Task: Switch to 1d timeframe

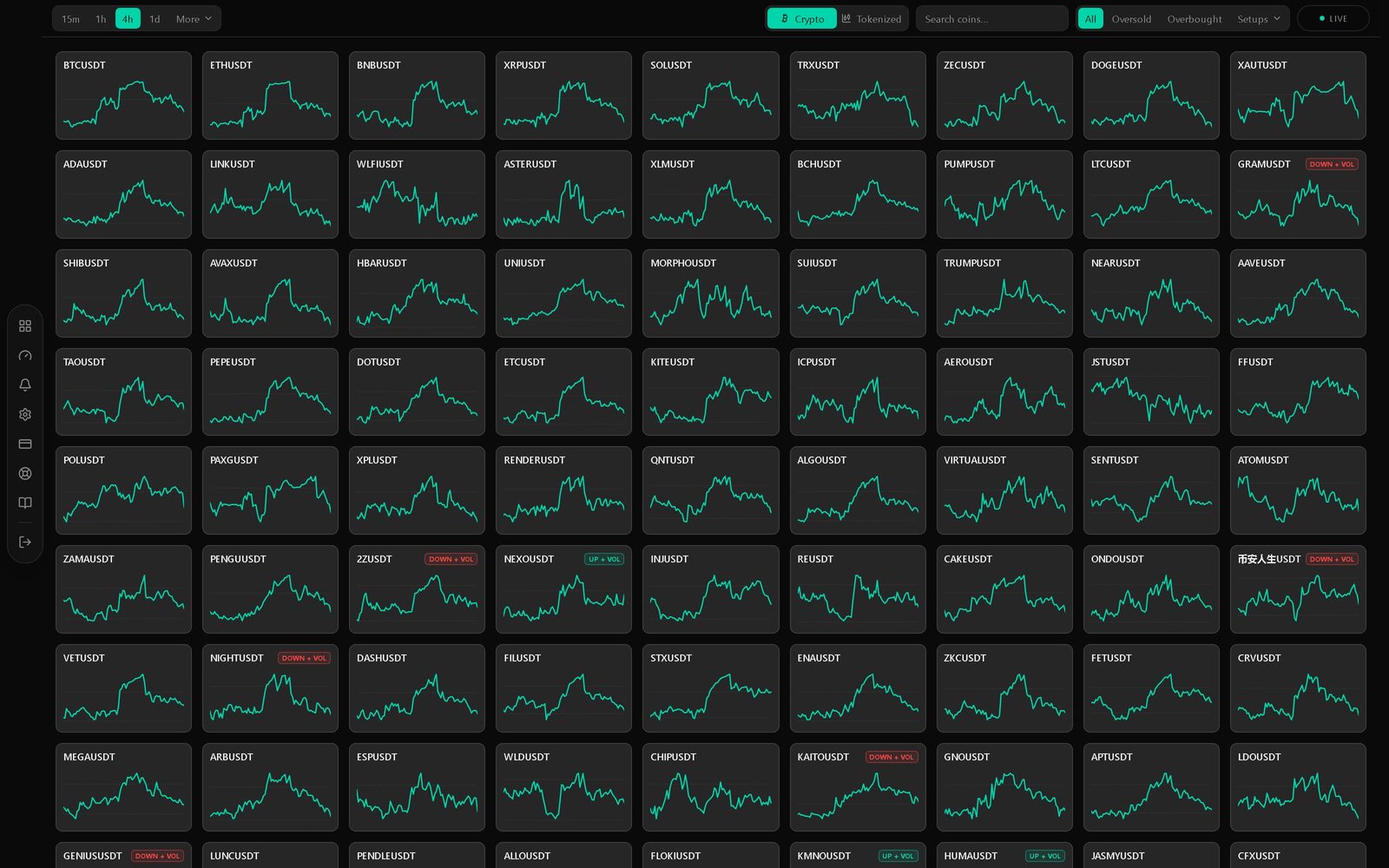Action: [155, 18]
